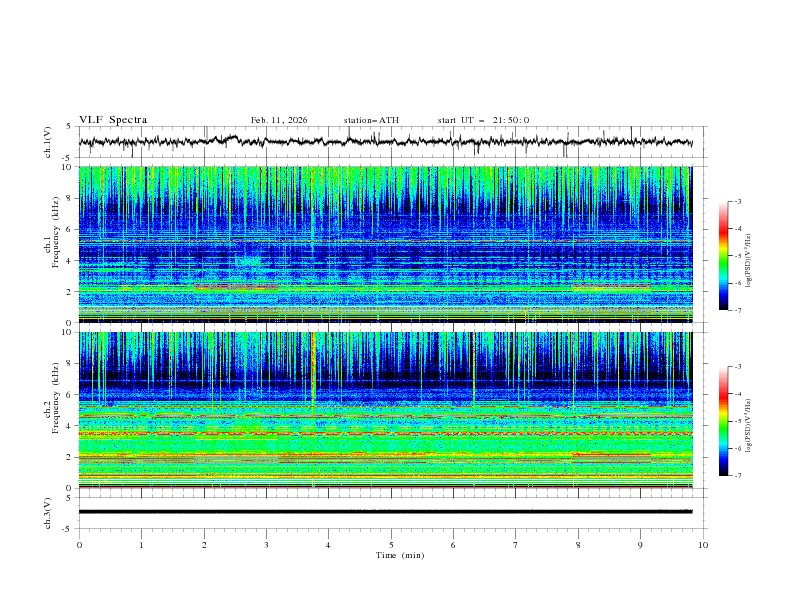This screenshot has height=612, width=792.
Task: Click the "station=ATH" header label
Action: coord(371,120)
